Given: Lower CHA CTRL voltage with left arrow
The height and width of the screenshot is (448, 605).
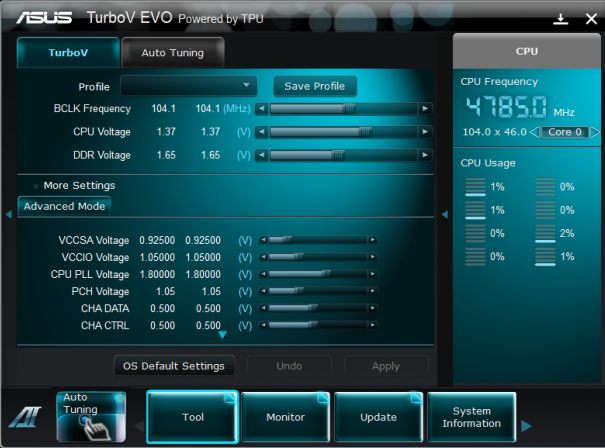Looking at the screenshot, I should (263, 325).
